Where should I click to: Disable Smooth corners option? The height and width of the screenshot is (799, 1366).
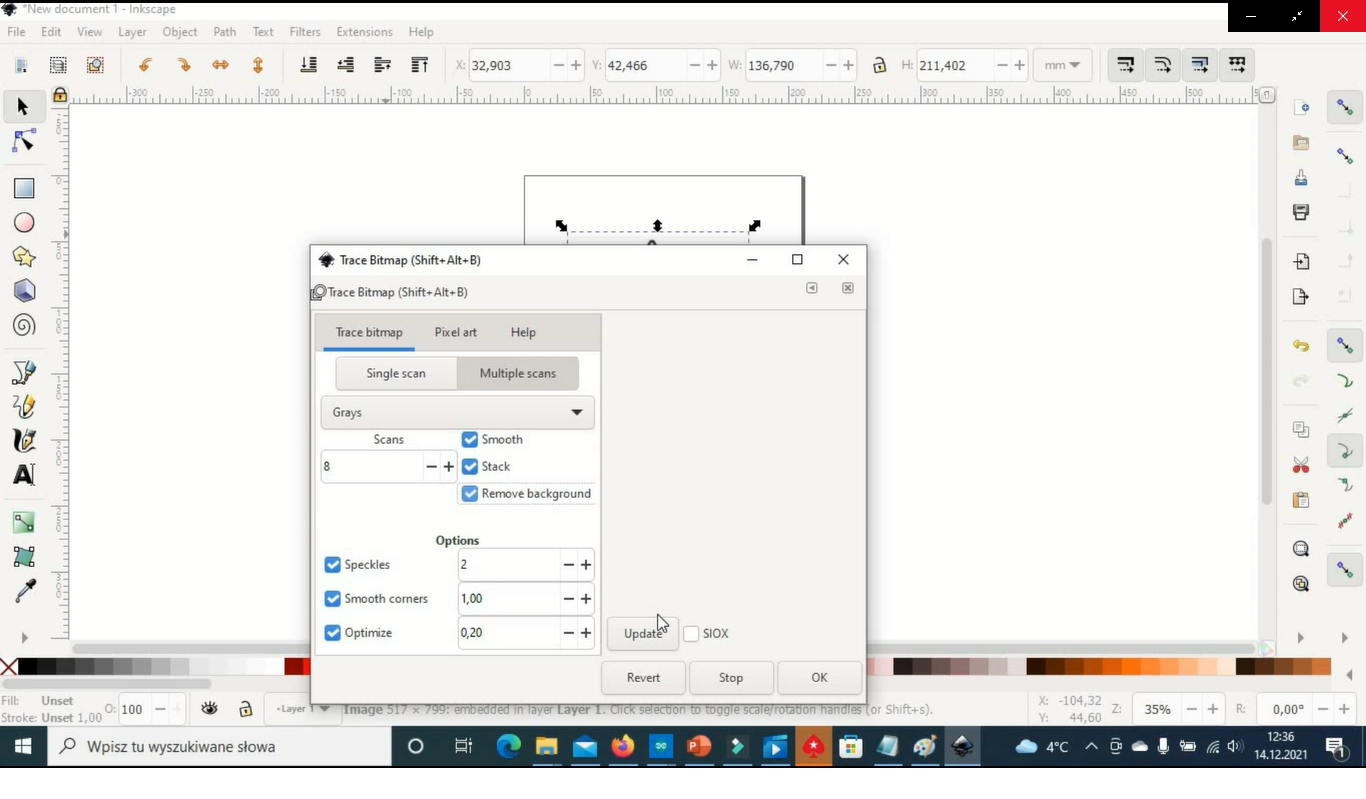(x=333, y=599)
